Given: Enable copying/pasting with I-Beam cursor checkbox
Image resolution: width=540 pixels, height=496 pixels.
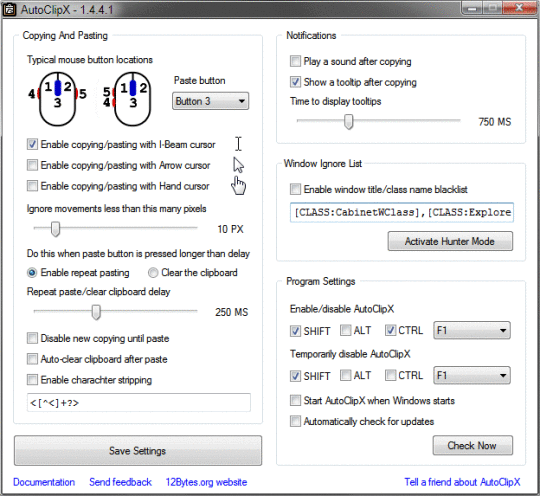Looking at the screenshot, I should click(32, 144).
